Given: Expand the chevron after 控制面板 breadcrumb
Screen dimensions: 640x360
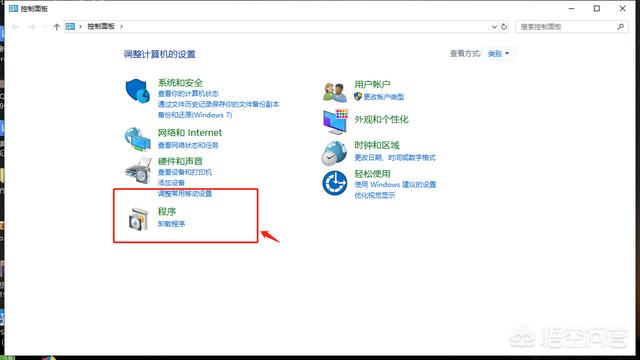Looking at the screenshot, I should point(121,27).
